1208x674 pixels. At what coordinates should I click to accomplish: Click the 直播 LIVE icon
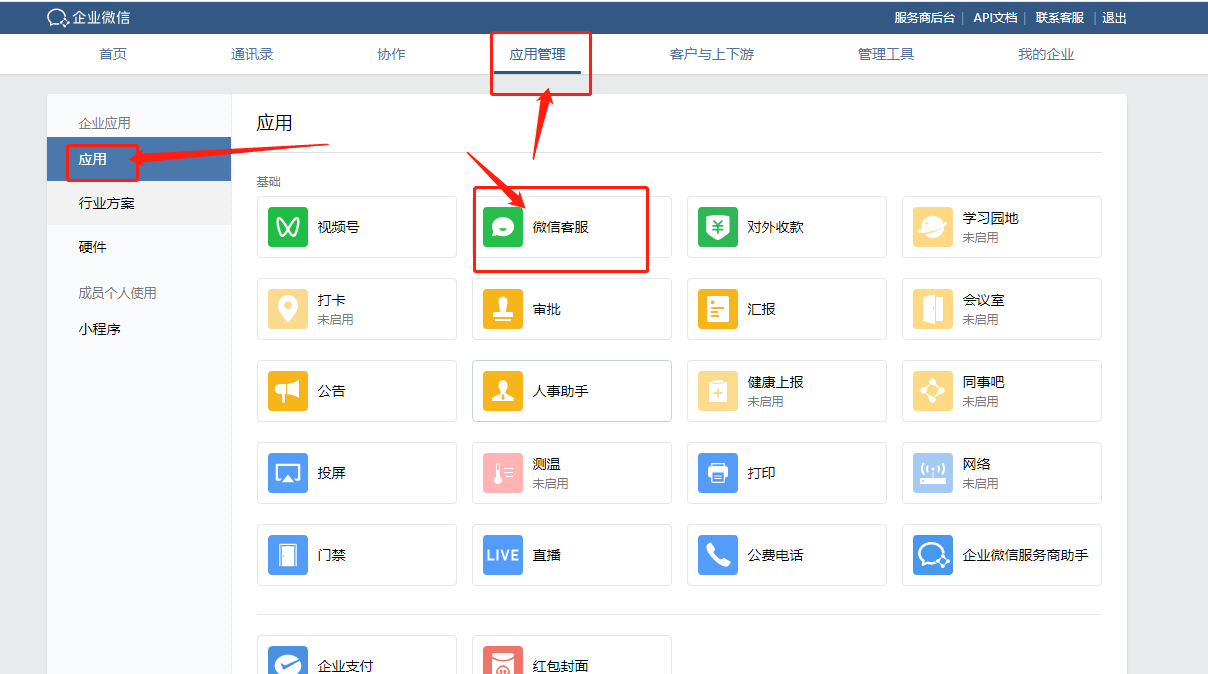(503, 555)
